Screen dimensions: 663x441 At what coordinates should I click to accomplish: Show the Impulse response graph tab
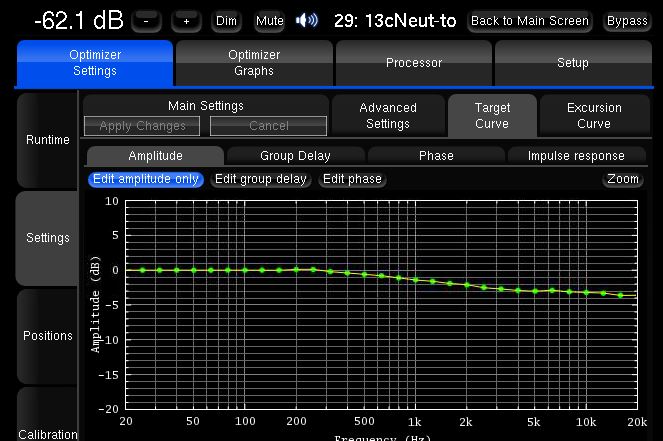(576, 156)
